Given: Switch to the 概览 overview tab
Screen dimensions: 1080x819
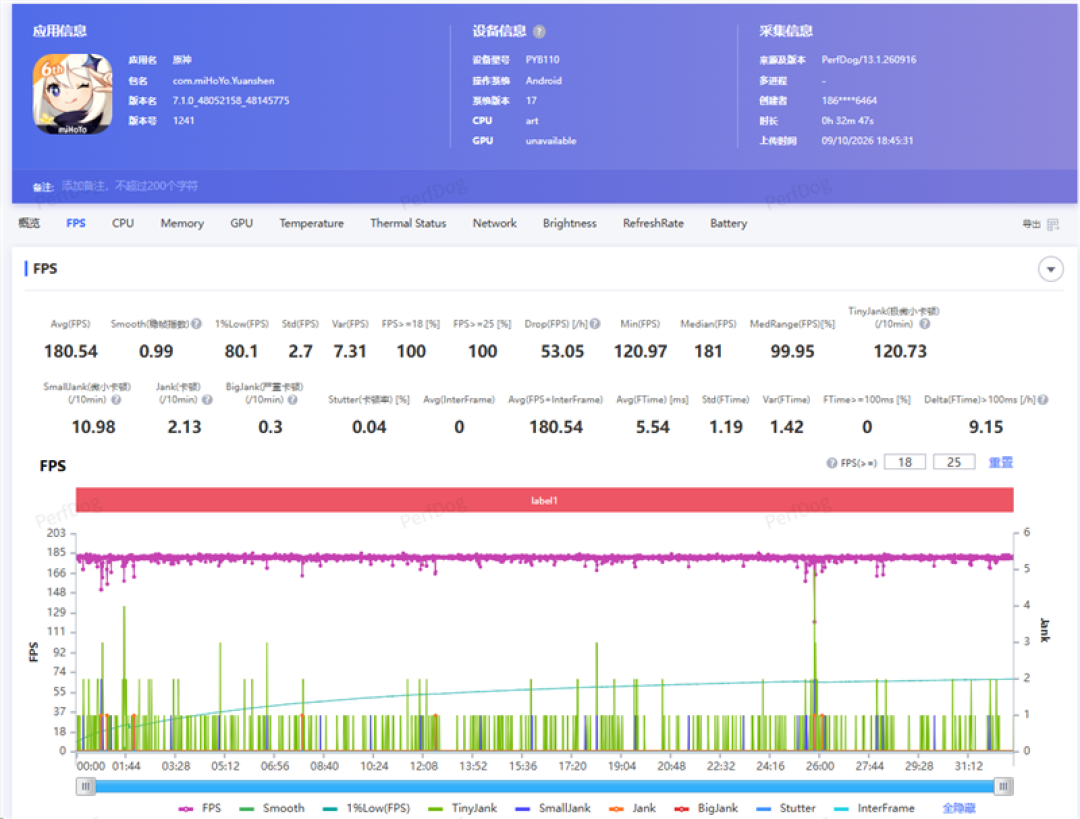Looking at the screenshot, I should [x=29, y=223].
